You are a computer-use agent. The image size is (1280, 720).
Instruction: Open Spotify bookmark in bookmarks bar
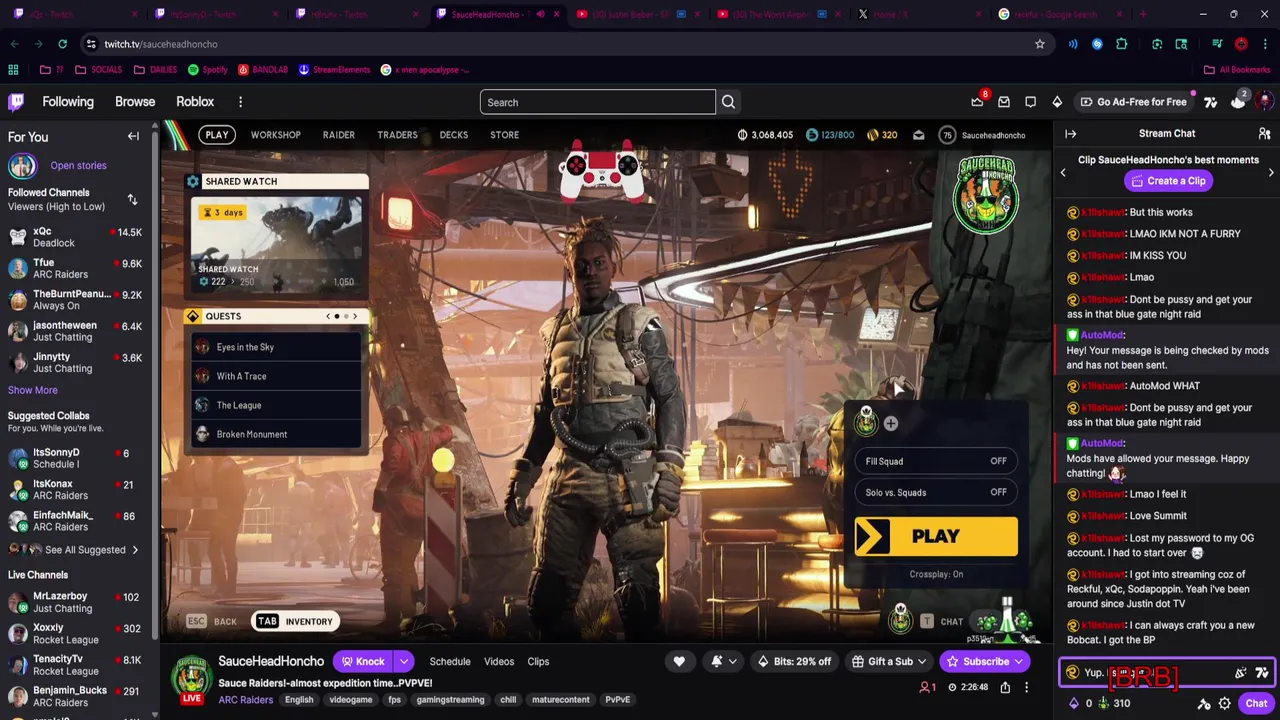(208, 70)
